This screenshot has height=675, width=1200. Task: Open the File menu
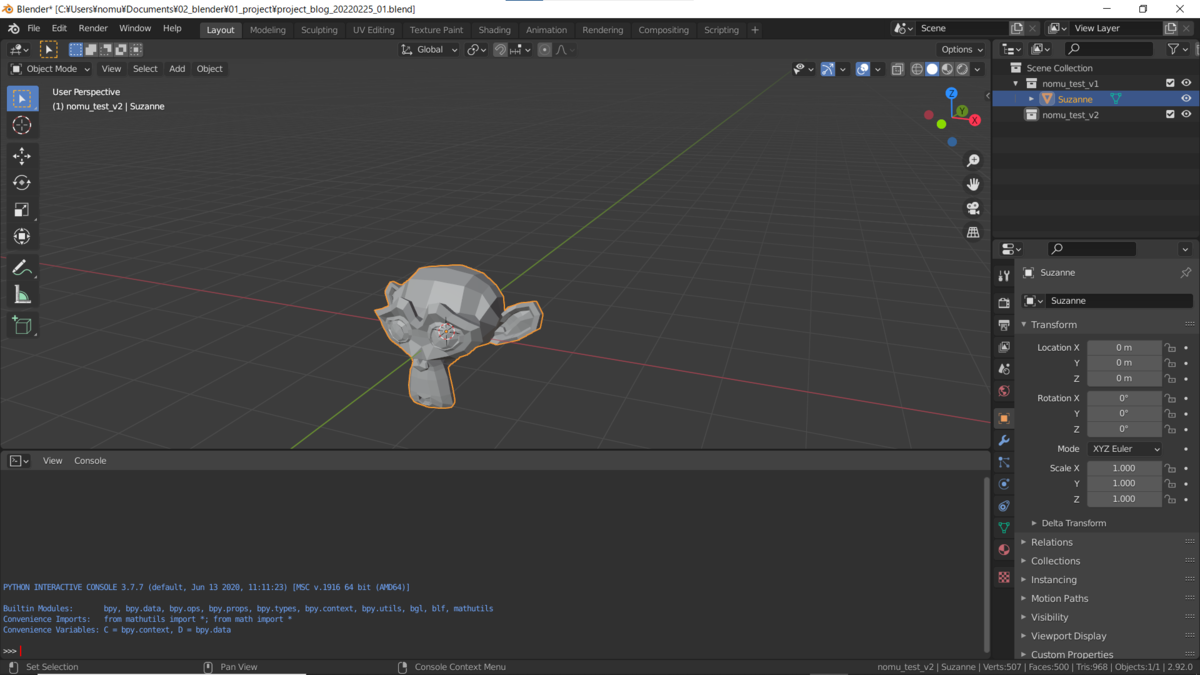point(33,29)
